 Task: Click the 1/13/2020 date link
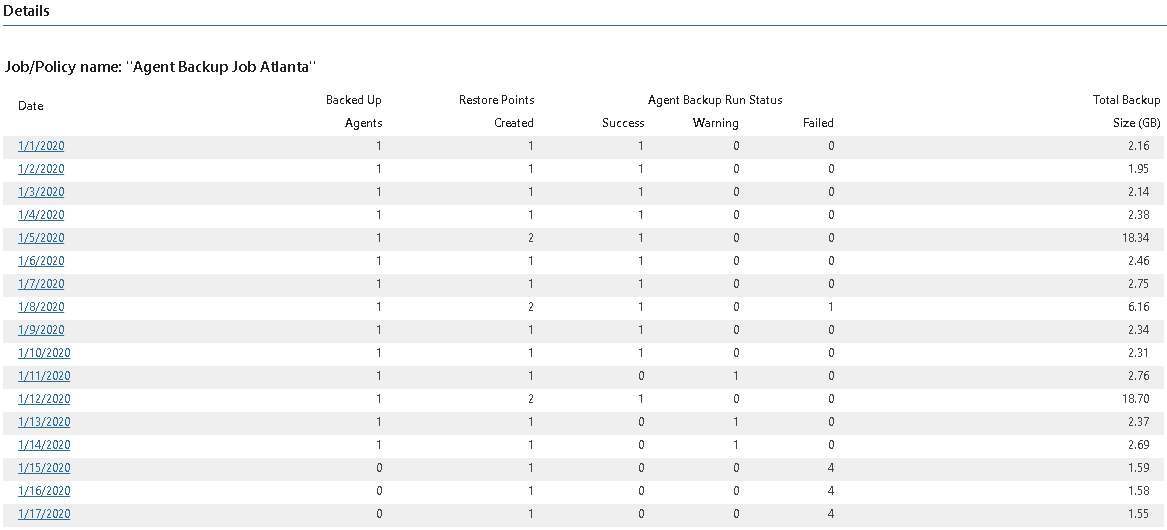(x=44, y=422)
